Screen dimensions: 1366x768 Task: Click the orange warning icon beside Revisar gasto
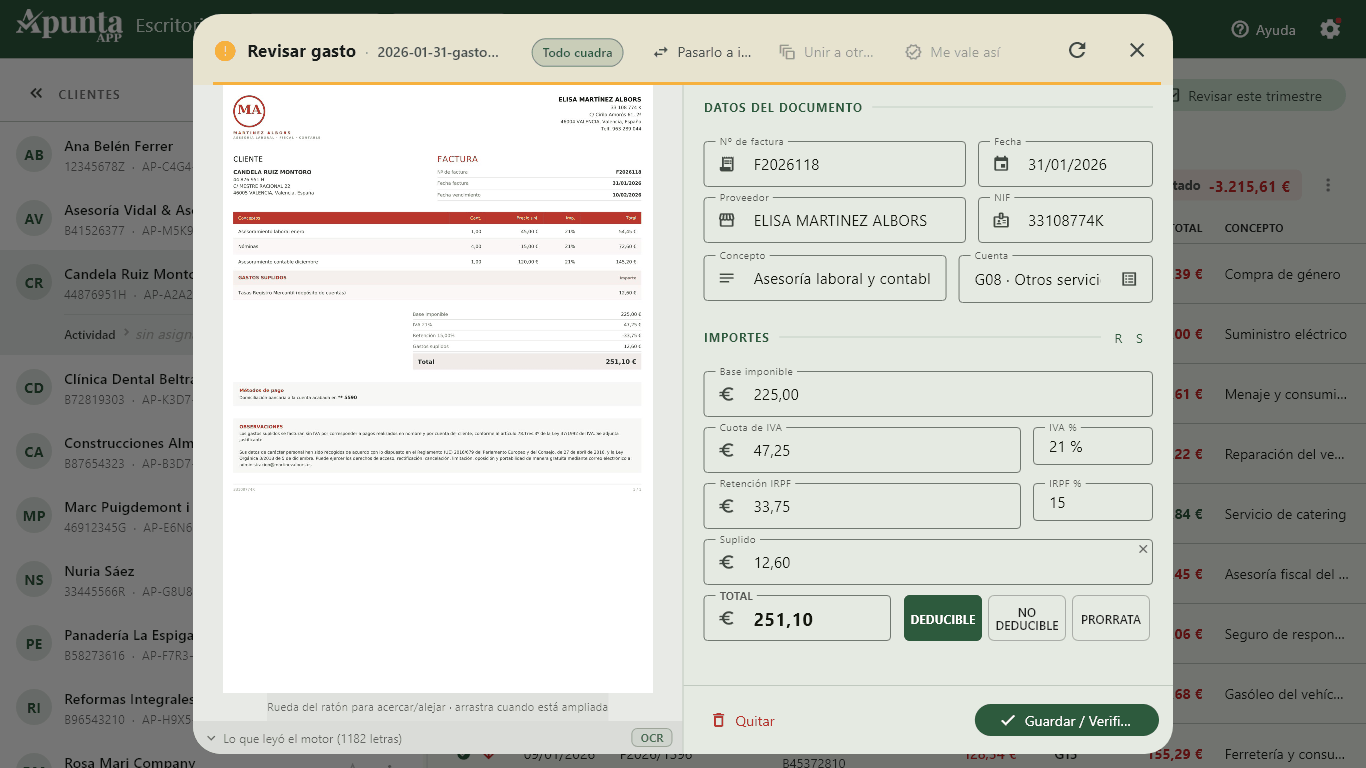(225, 51)
